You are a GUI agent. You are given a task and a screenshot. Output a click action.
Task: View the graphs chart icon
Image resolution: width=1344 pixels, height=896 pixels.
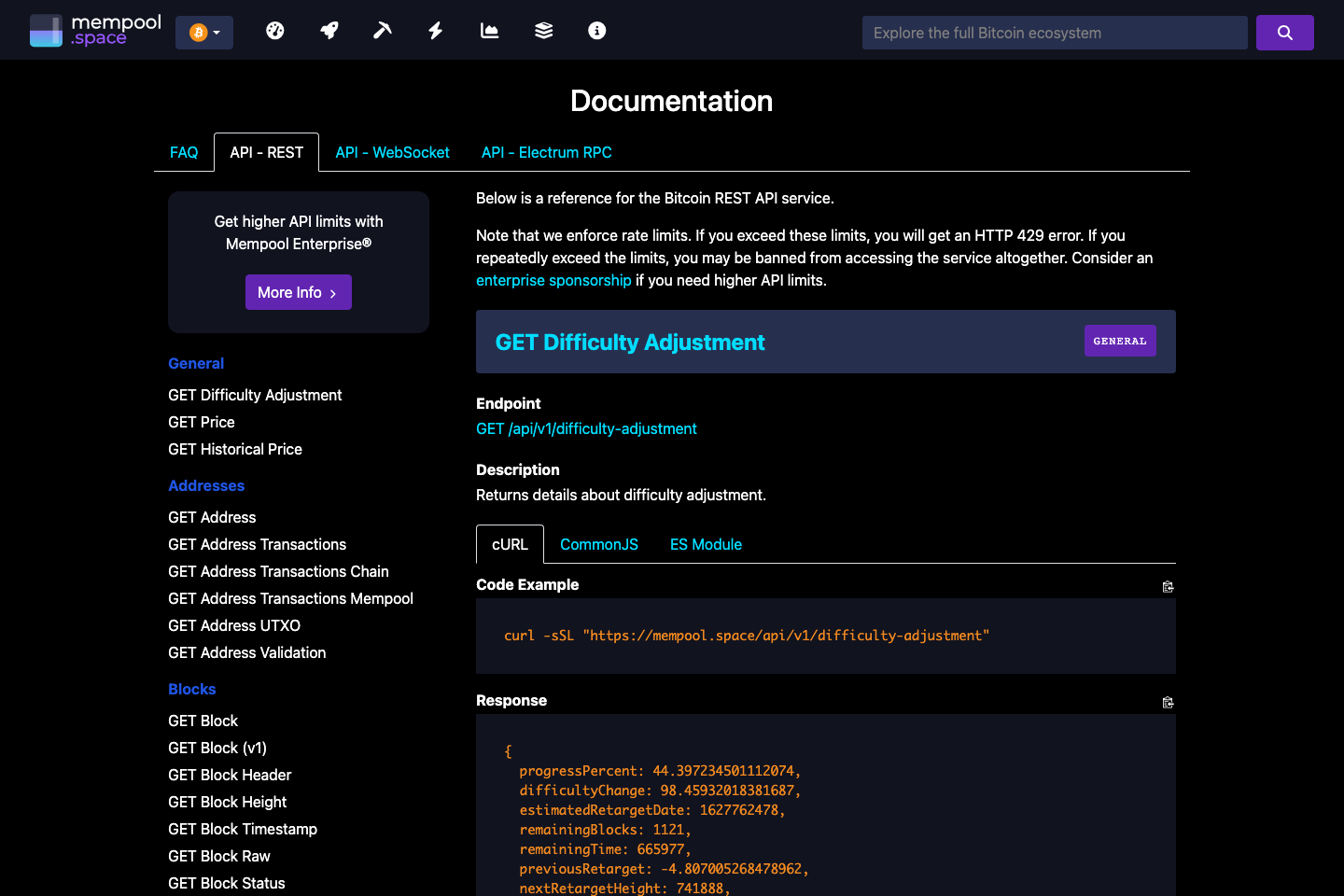click(x=489, y=31)
